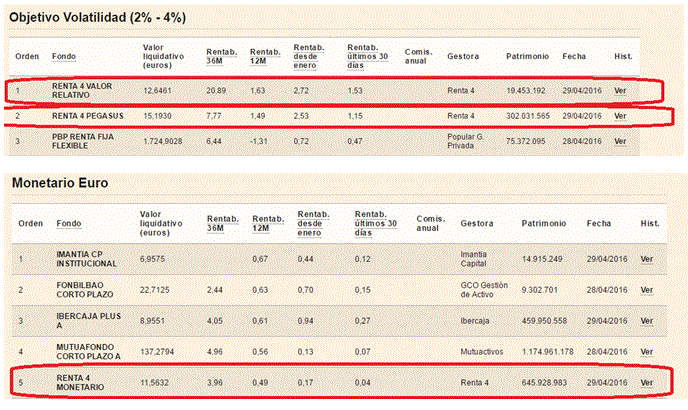Click gestora Popular G. Privada

[466, 141]
